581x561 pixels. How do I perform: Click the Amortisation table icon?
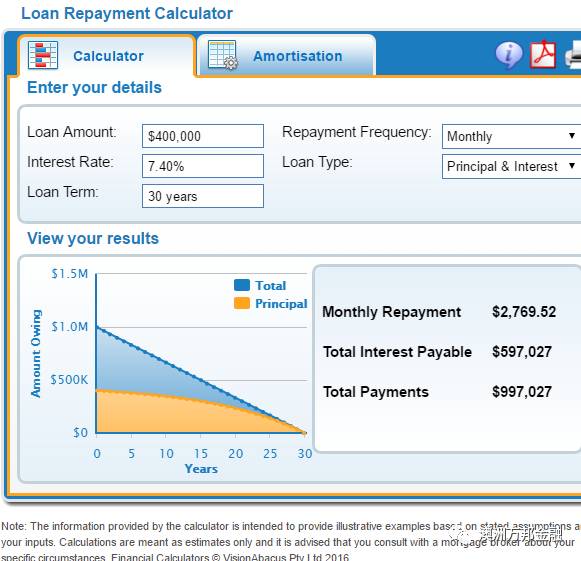223,55
